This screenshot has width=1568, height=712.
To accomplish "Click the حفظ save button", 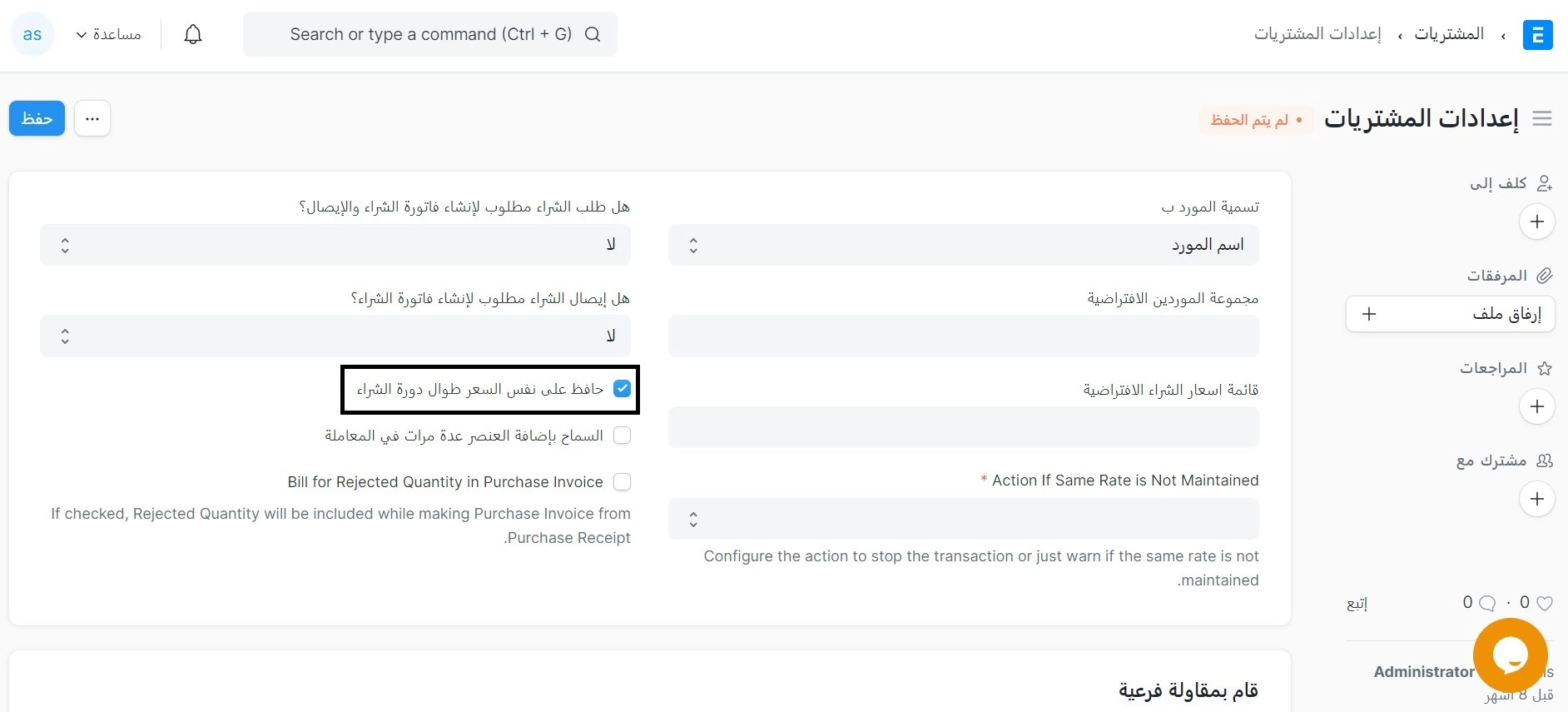I will (37, 119).
